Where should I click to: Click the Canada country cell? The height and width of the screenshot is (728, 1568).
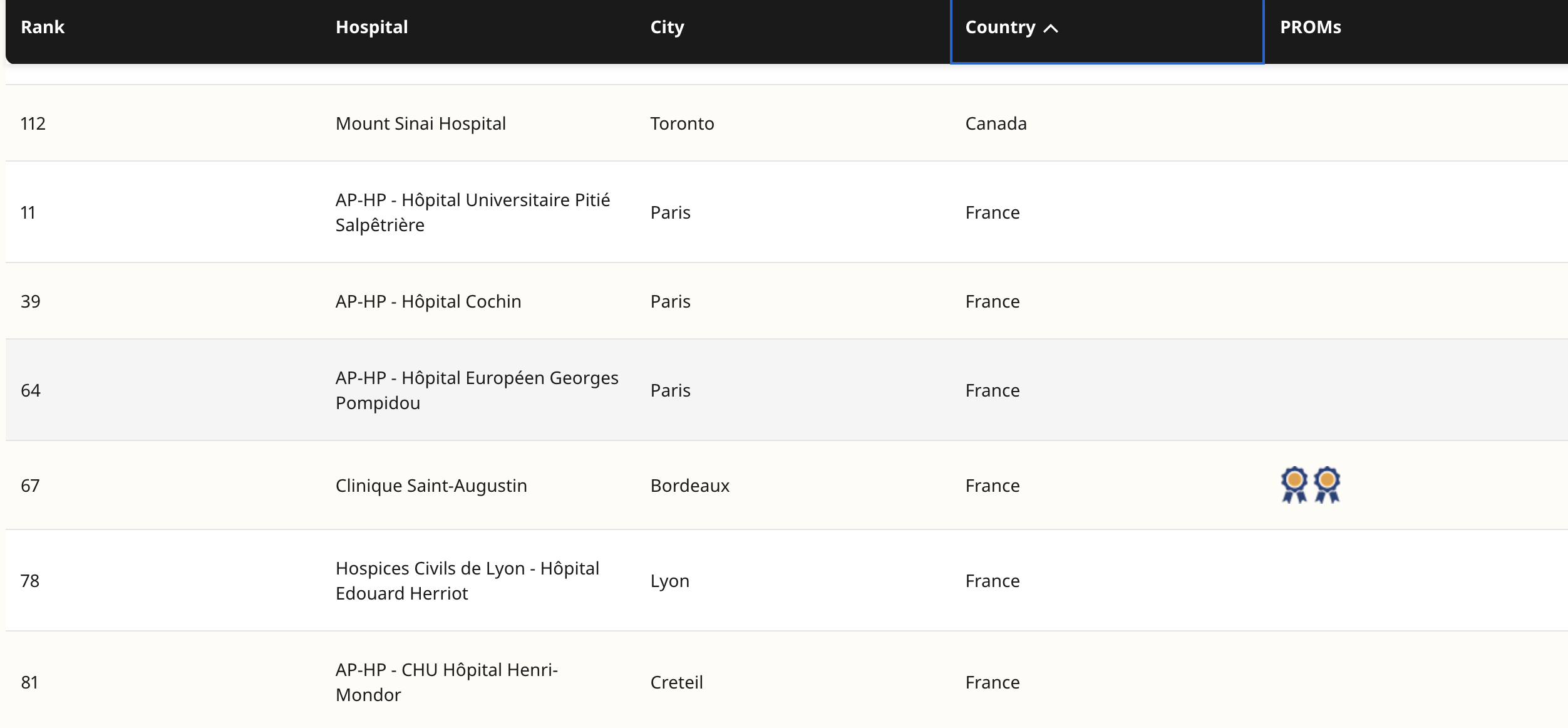pyautogui.click(x=996, y=123)
